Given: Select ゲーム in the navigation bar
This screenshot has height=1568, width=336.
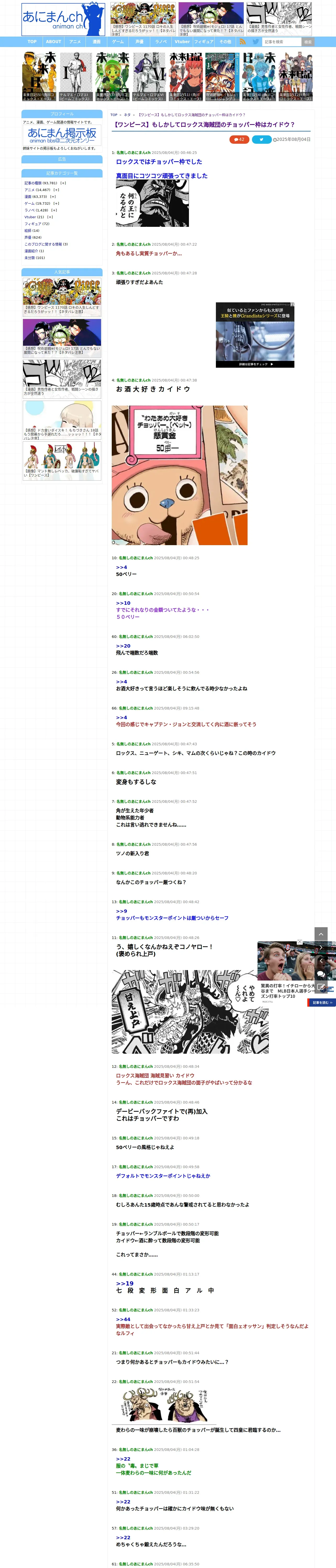Looking at the screenshot, I should pos(118,42).
